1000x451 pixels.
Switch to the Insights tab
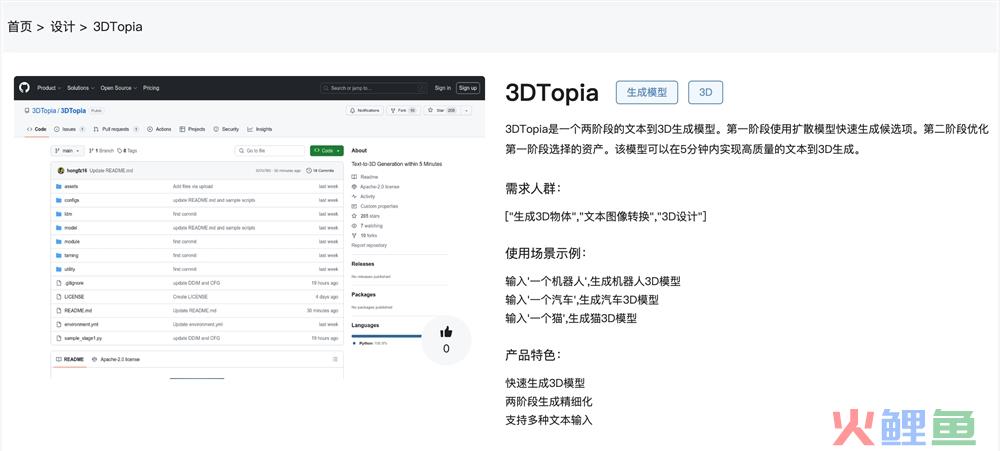[x=260, y=129]
